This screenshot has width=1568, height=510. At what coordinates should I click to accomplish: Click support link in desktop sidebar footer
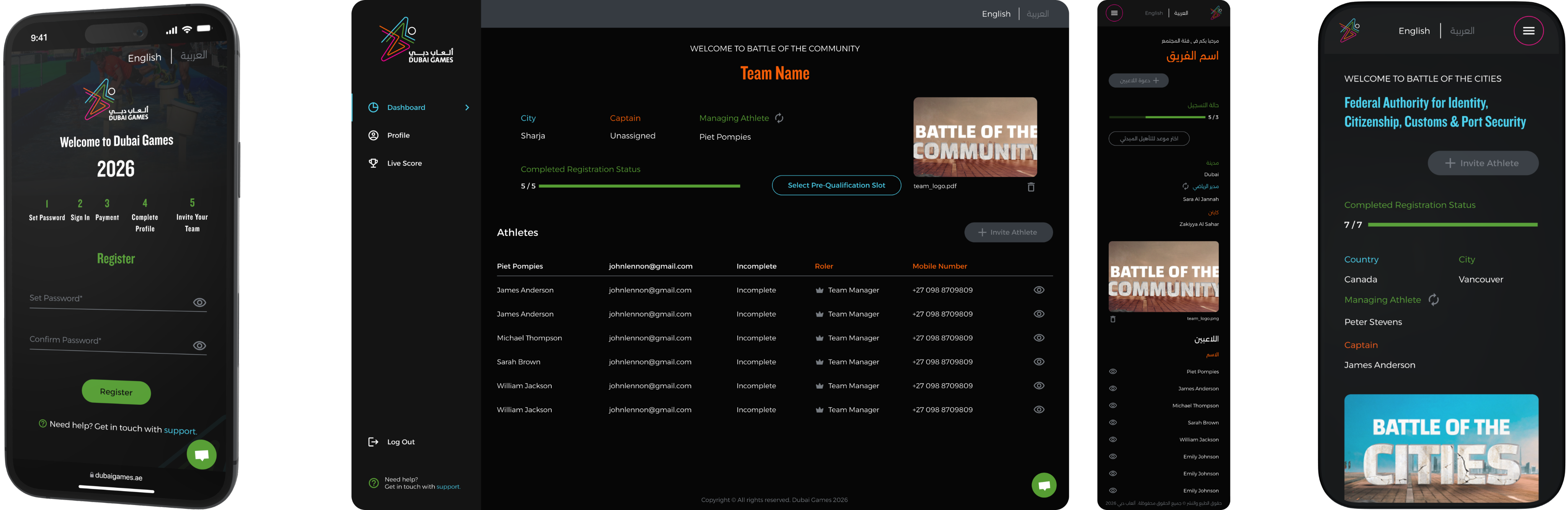448,487
